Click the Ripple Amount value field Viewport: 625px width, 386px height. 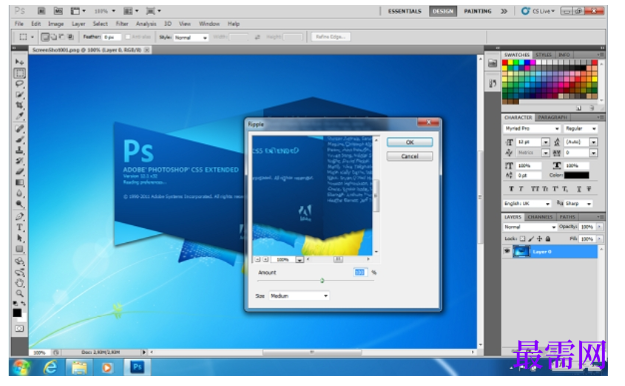pos(360,272)
